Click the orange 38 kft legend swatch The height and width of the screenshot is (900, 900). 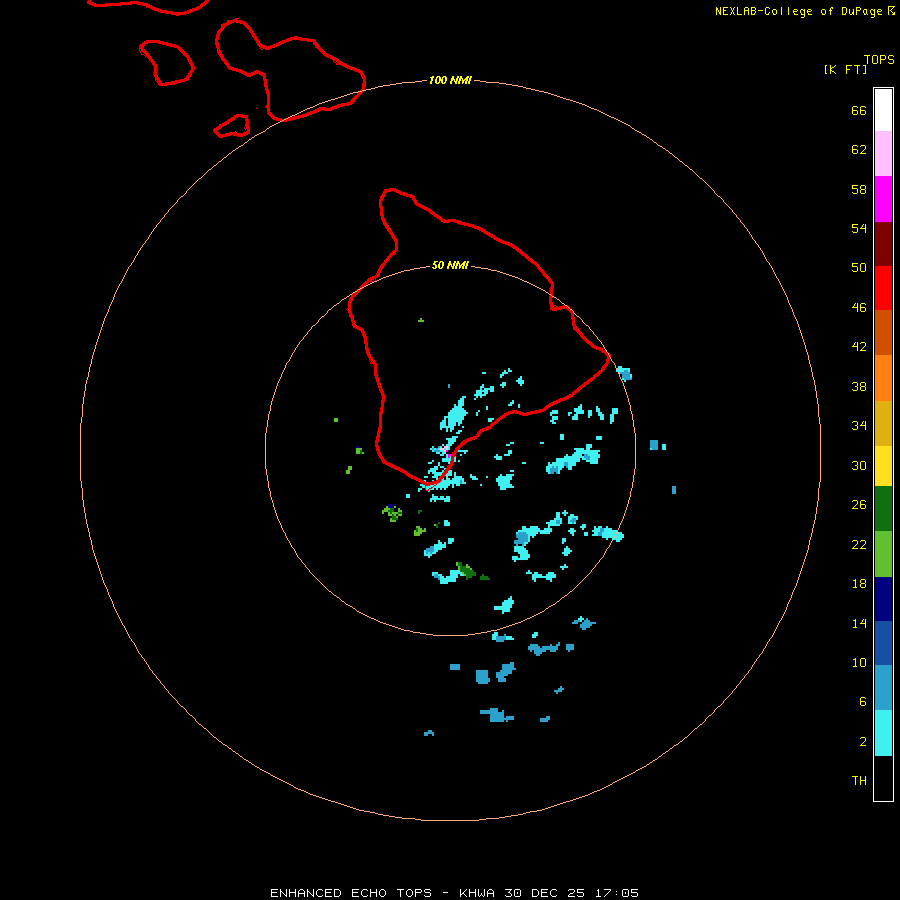click(x=883, y=378)
